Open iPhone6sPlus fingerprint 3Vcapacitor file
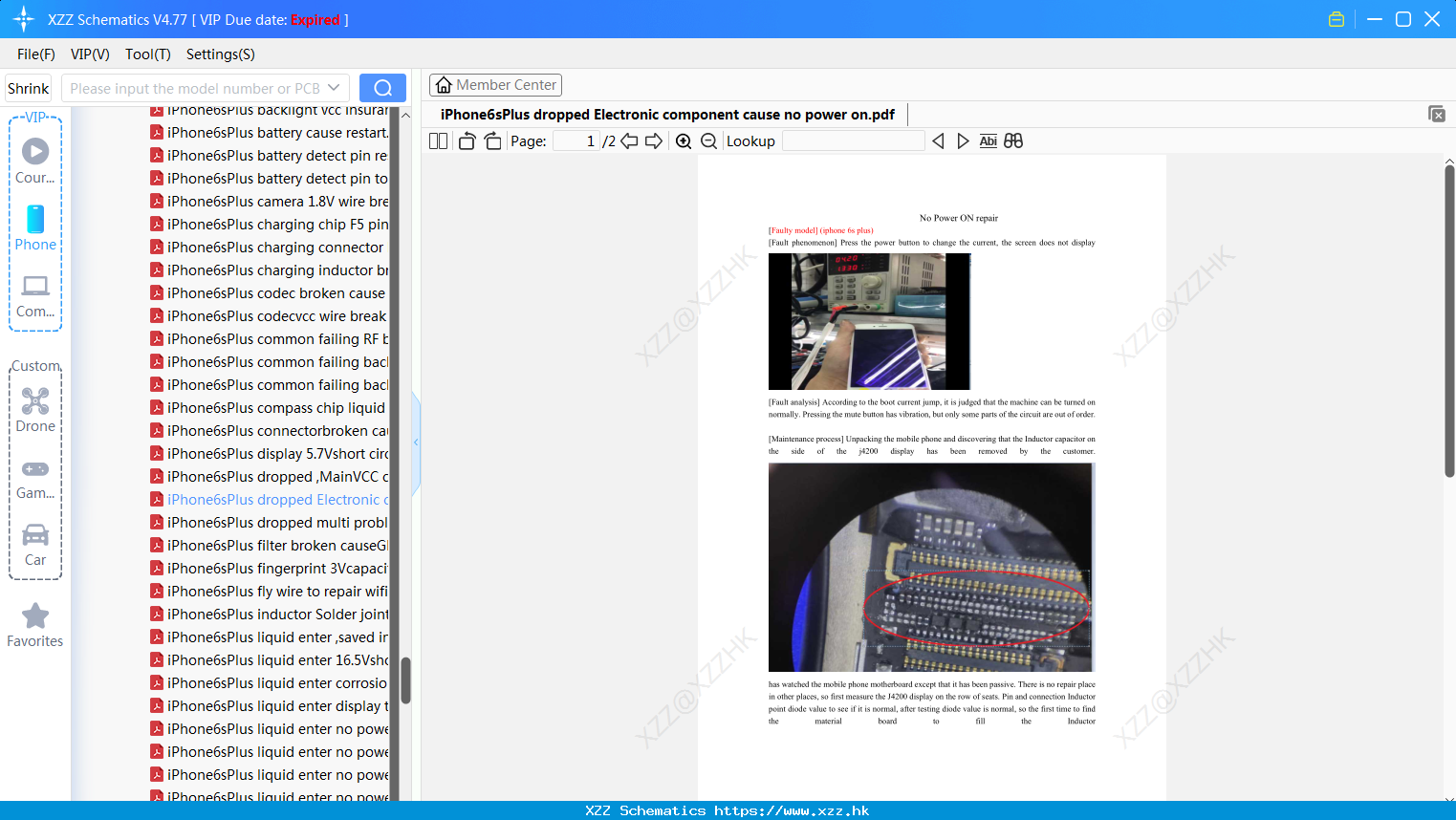This screenshot has width=1456, height=820. tap(269, 569)
